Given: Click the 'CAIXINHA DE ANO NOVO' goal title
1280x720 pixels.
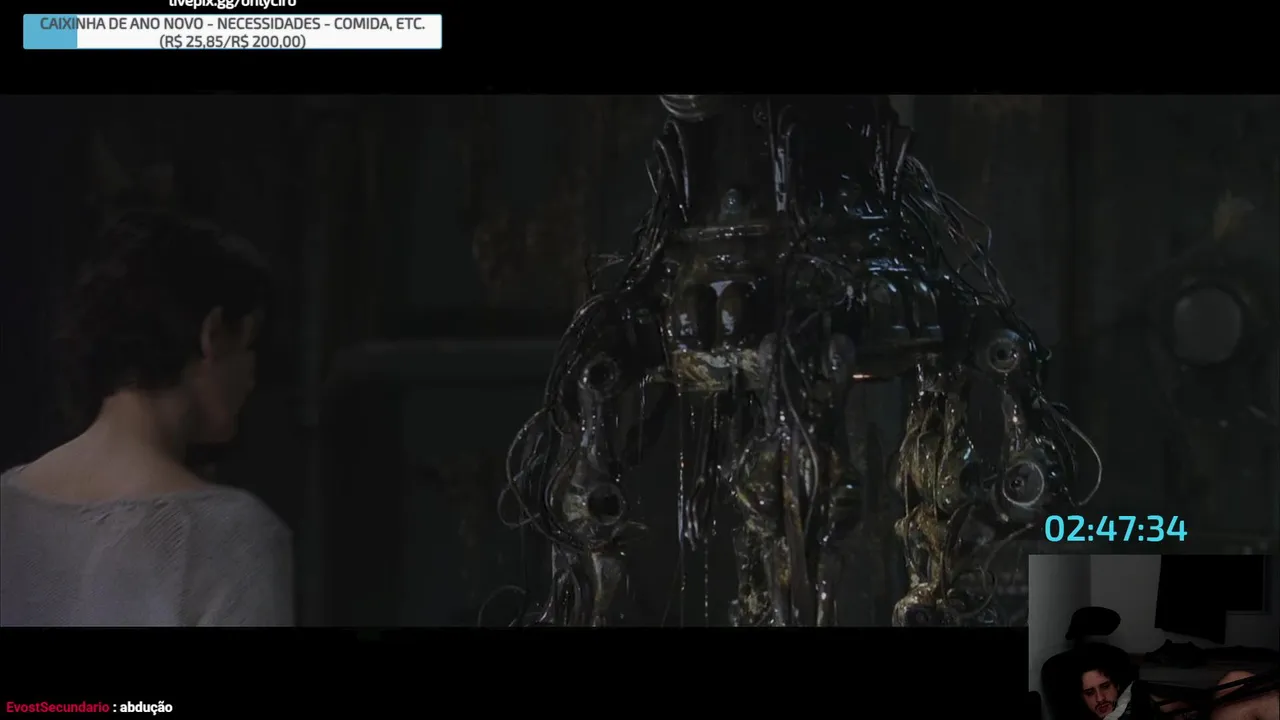Looking at the screenshot, I should point(232,24).
